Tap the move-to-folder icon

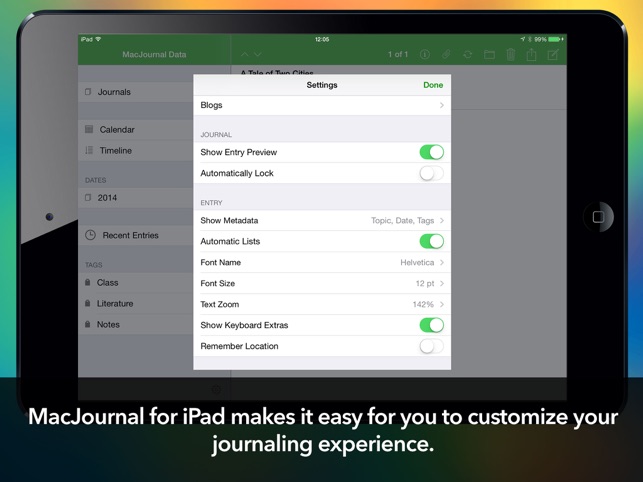click(489, 55)
